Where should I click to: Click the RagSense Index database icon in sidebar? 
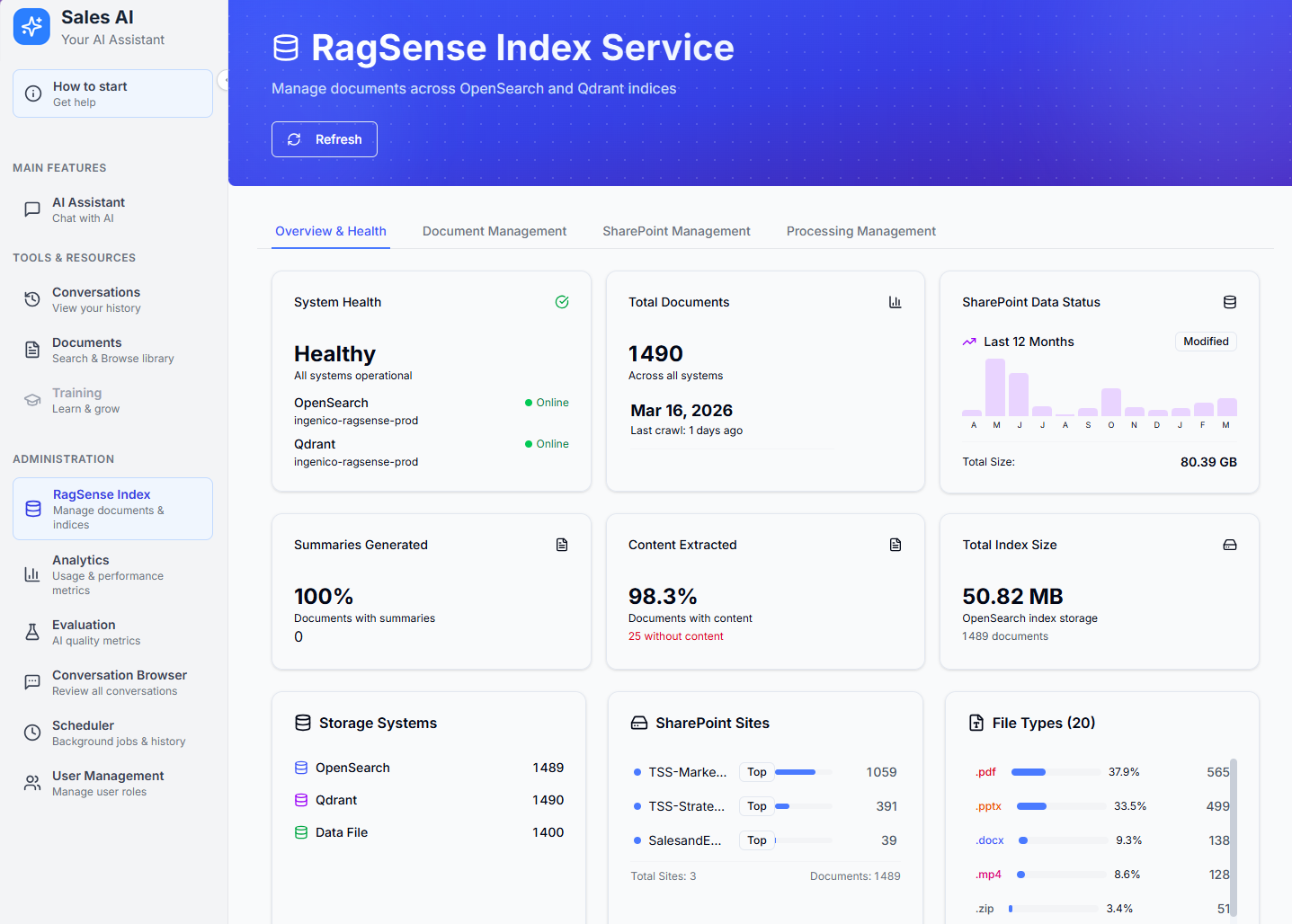click(x=33, y=509)
